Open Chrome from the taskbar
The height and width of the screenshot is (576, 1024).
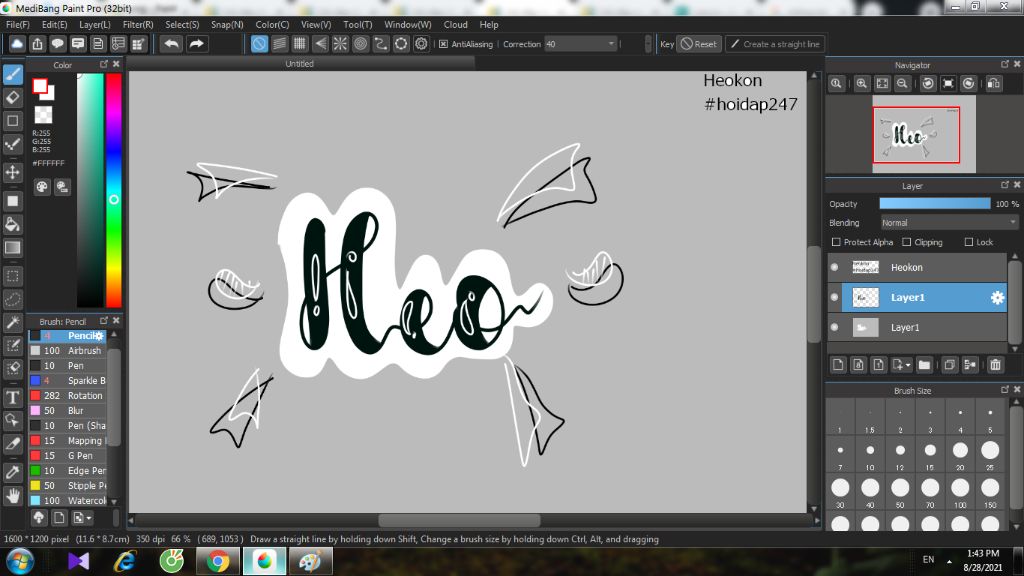pos(218,561)
